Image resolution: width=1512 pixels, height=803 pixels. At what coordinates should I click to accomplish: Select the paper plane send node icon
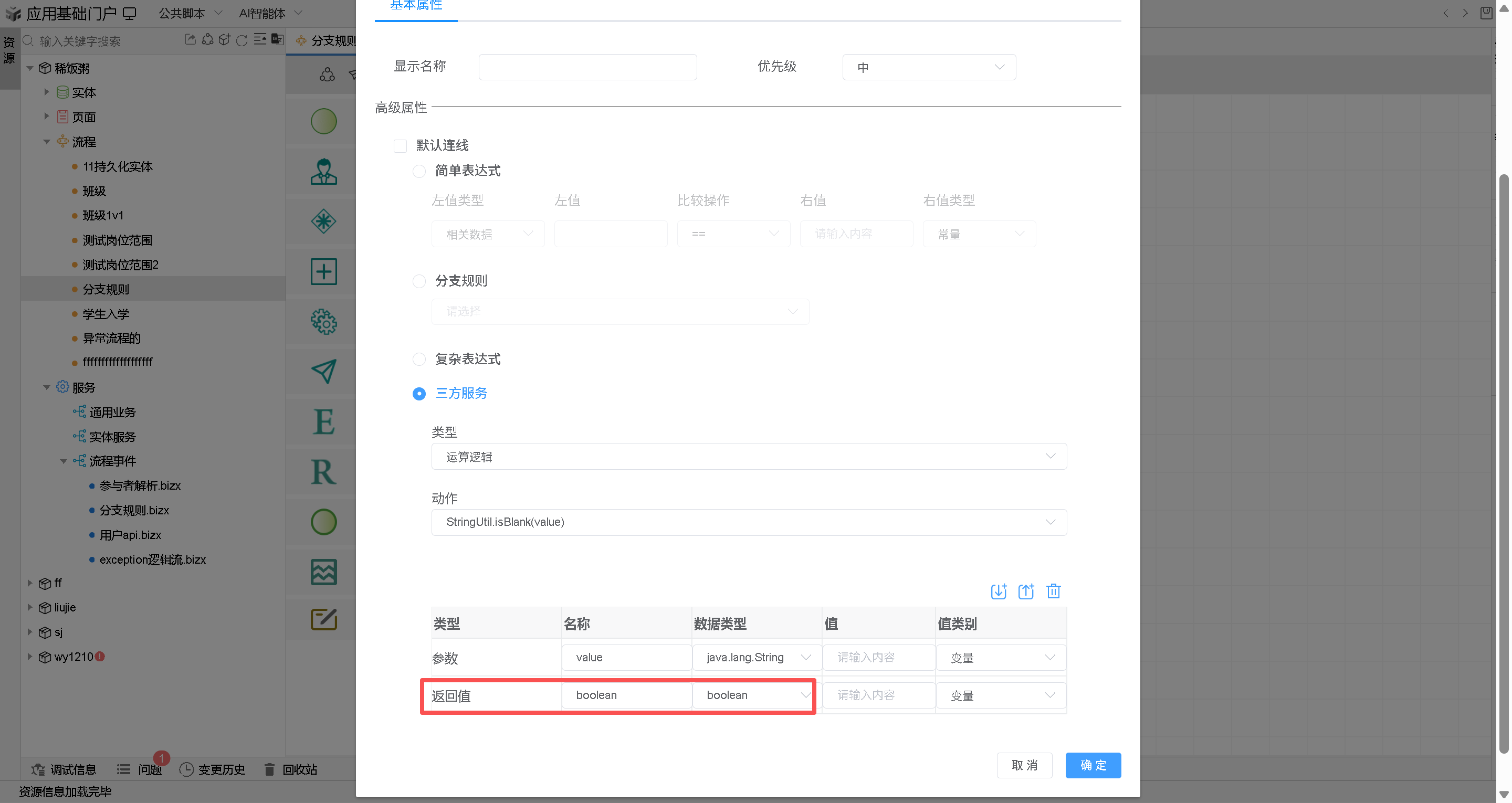pos(323,372)
